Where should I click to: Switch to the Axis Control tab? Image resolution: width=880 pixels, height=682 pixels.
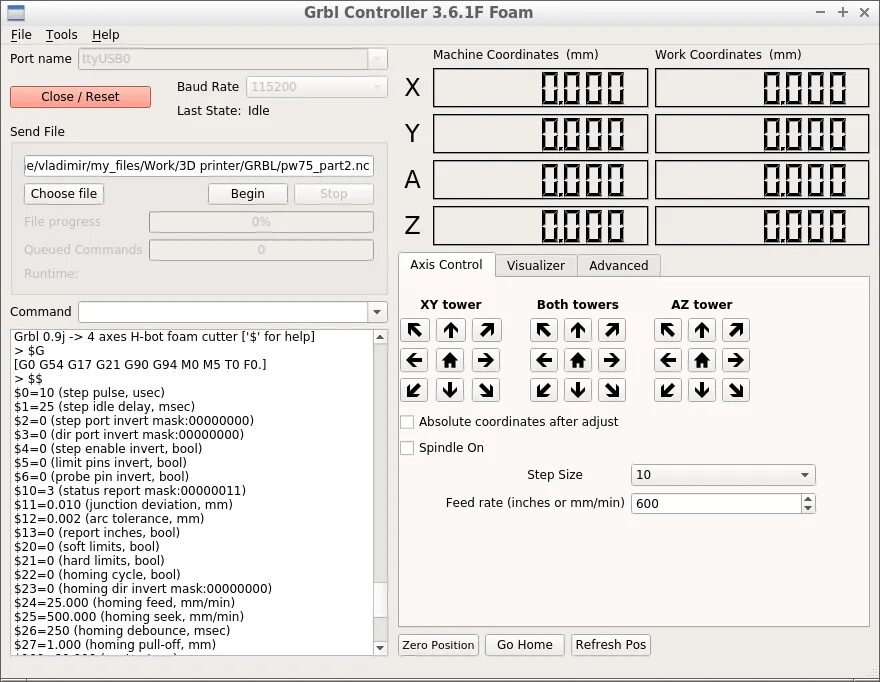[446, 265]
